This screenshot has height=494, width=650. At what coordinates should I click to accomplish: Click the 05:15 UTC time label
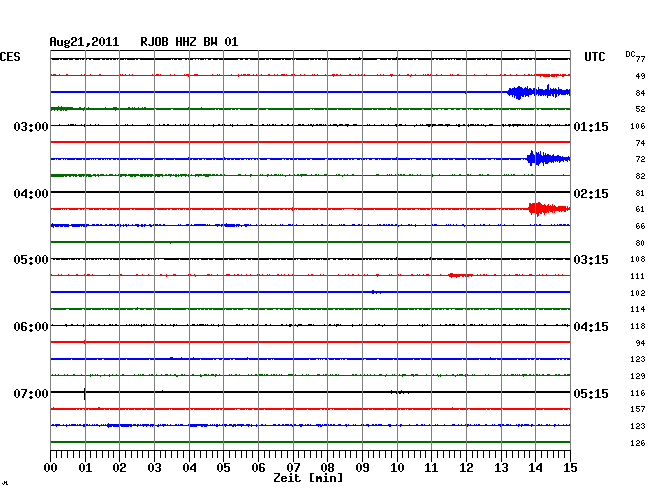click(x=591, y=393)
